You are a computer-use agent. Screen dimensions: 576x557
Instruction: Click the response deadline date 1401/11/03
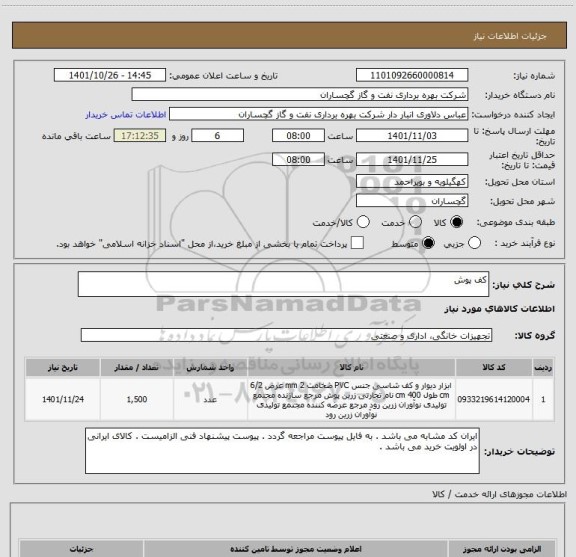pyautogui.click(x=412, y=136)
